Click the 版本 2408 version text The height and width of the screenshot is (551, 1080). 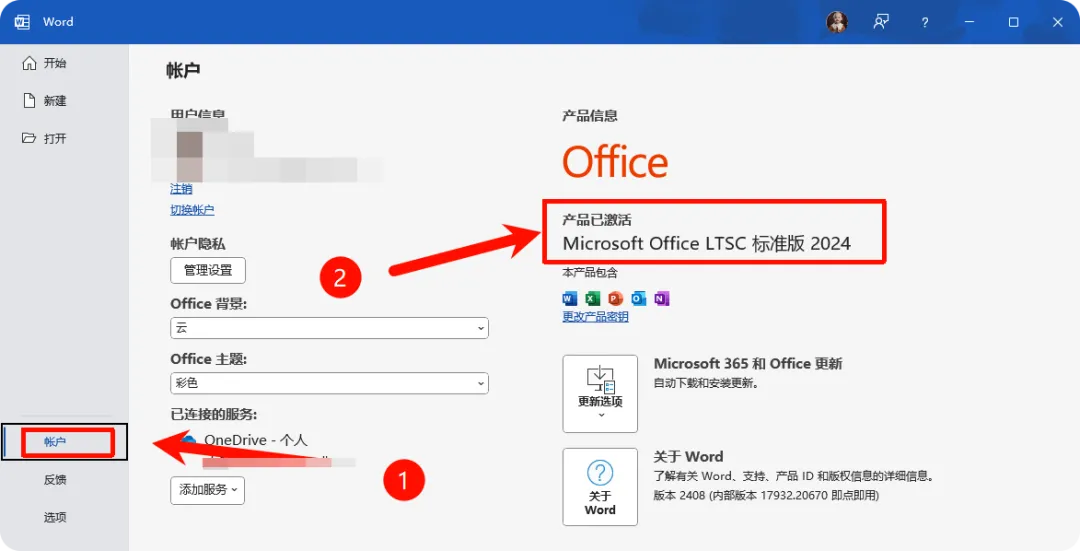pyautogui.click(x=766, y=495)
